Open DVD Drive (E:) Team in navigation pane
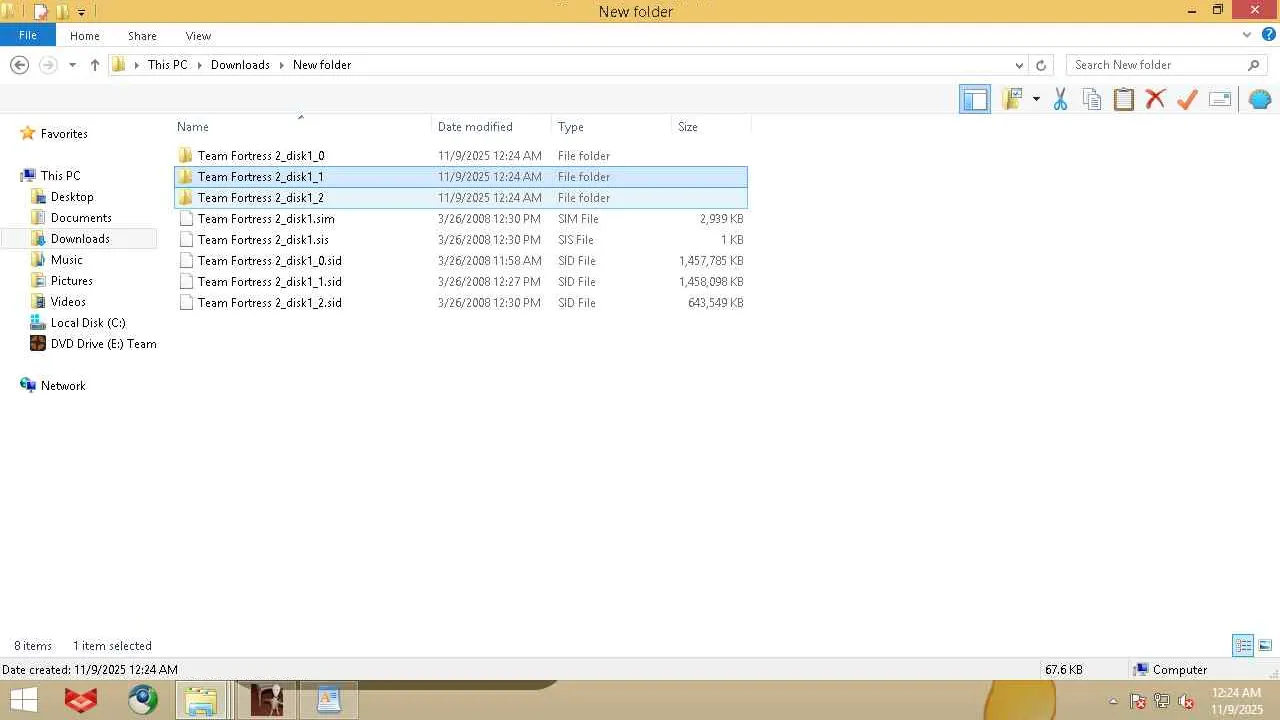This screenshot has height=720, width=1280. coord(103,344)
